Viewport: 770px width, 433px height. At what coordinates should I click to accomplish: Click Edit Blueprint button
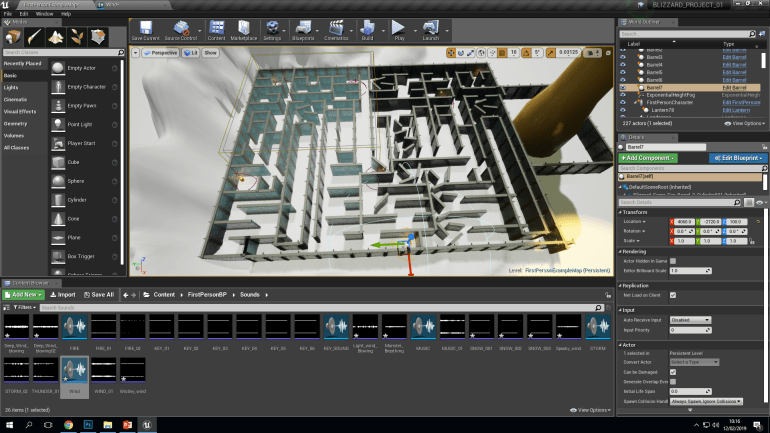click(x=738, y=158)
